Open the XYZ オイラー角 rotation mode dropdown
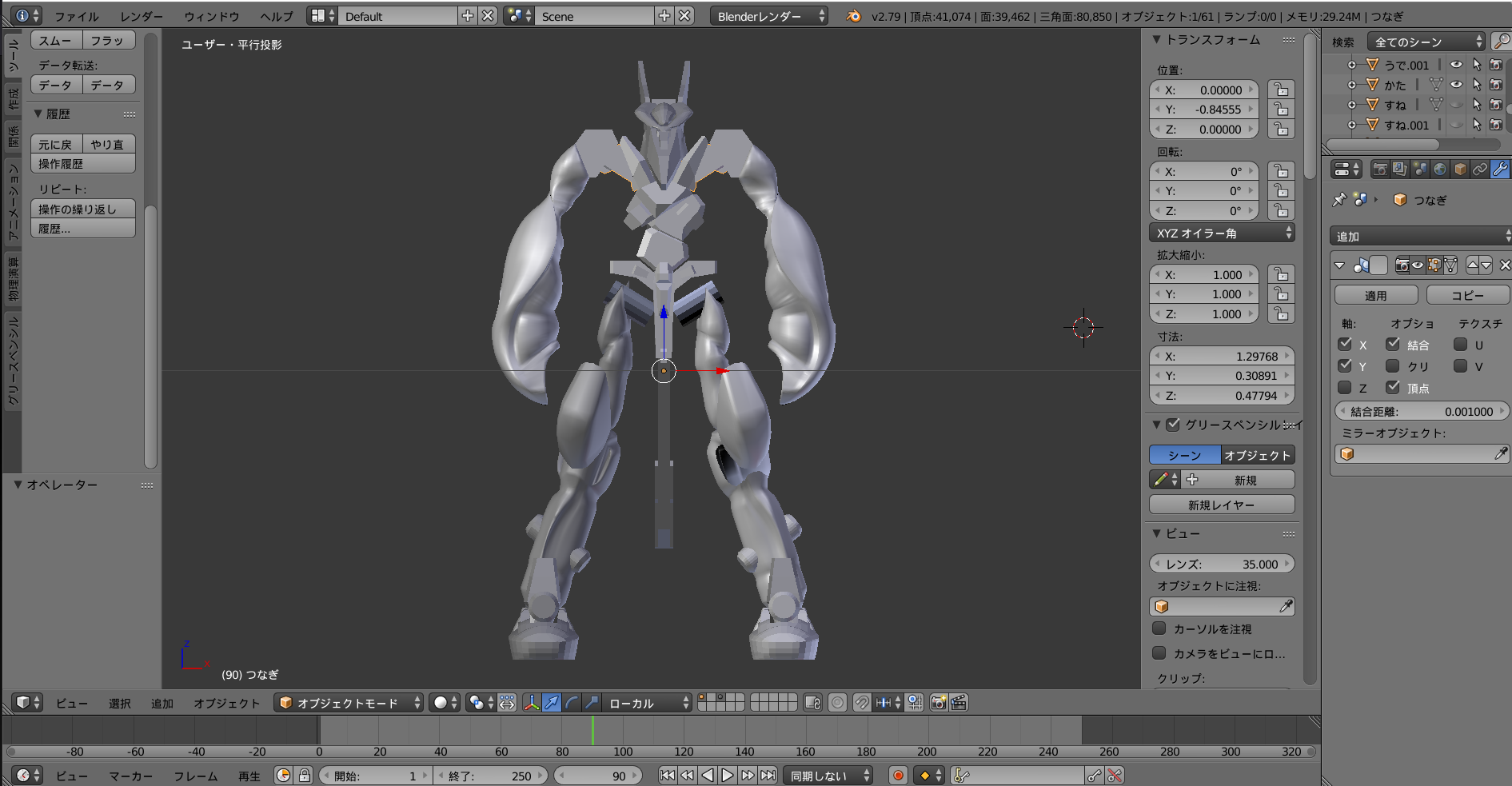Screen dimensions: 1512x786 click(1222, 233)
